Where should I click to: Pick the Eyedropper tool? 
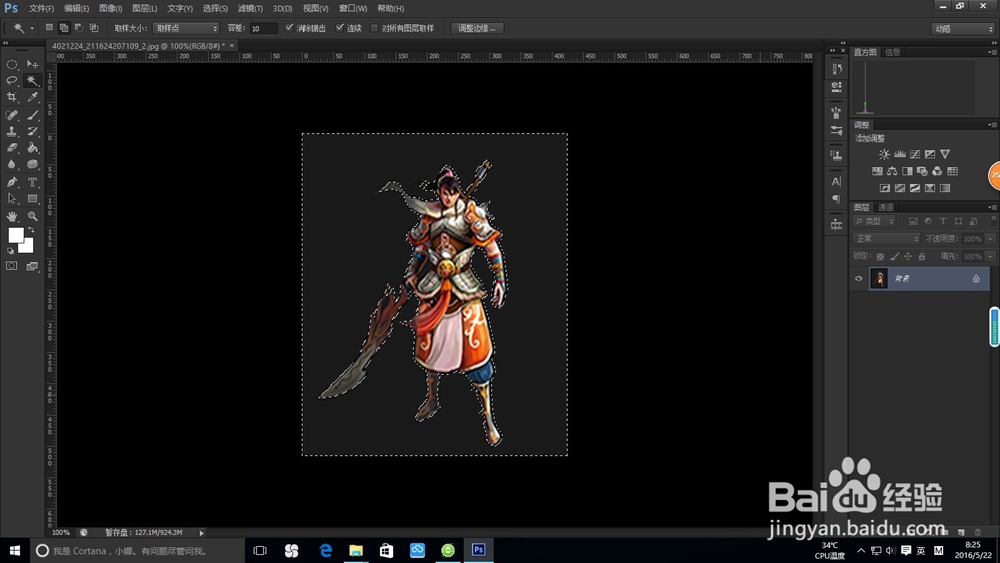32,97
